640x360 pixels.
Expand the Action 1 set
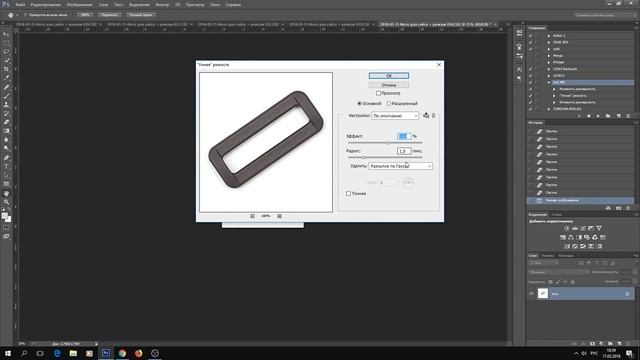[x=549, y=36]
